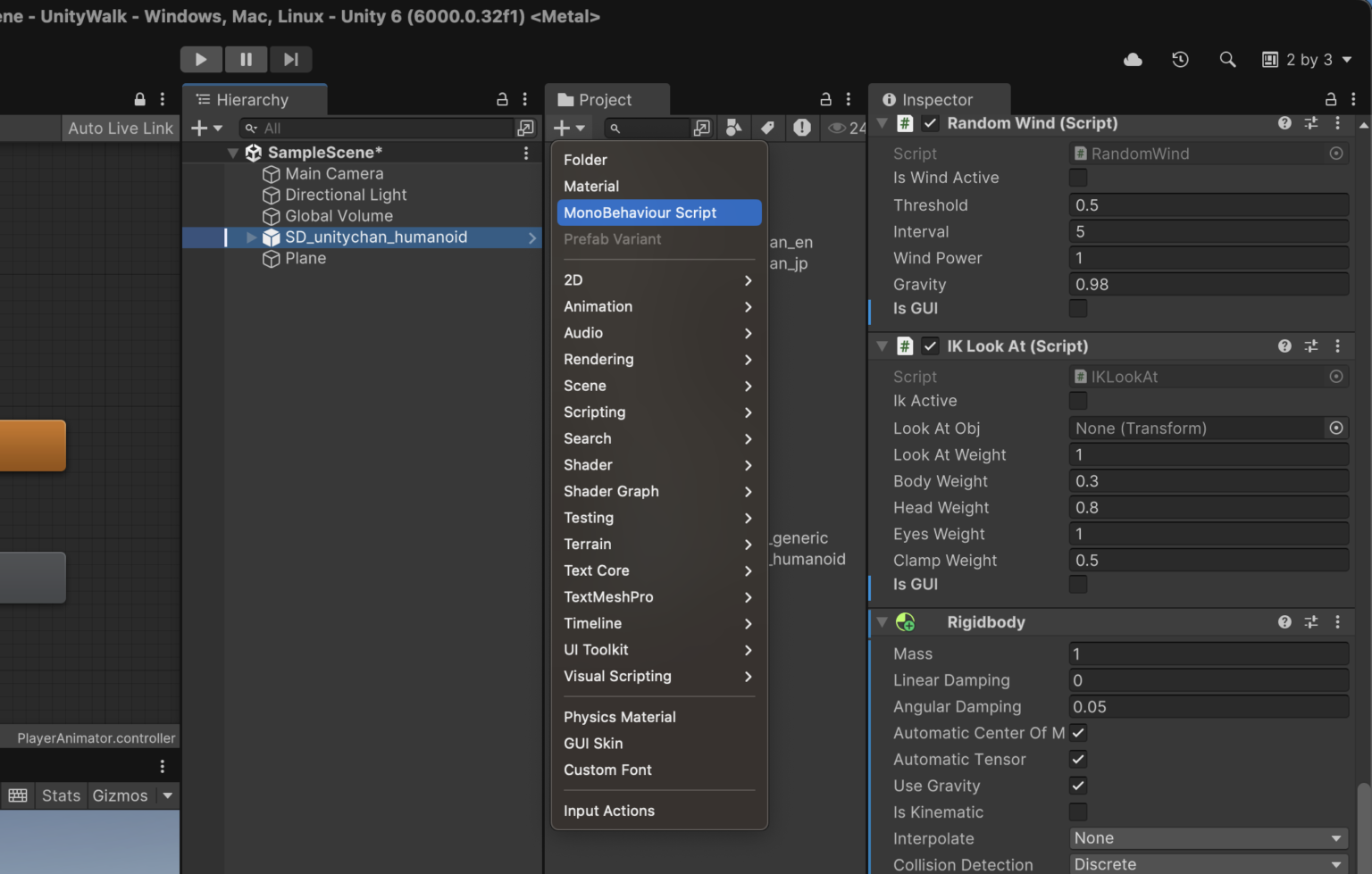Click the Threshold value field
Viewport: 1372px width, 874px height.
click(x=1208, y=205)
